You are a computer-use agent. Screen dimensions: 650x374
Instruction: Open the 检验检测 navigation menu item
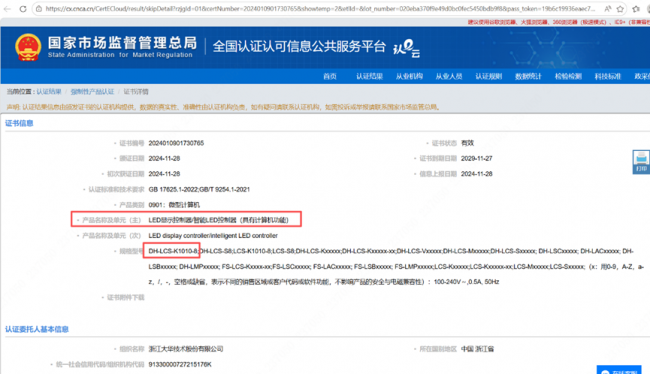[x=568, y=76]
